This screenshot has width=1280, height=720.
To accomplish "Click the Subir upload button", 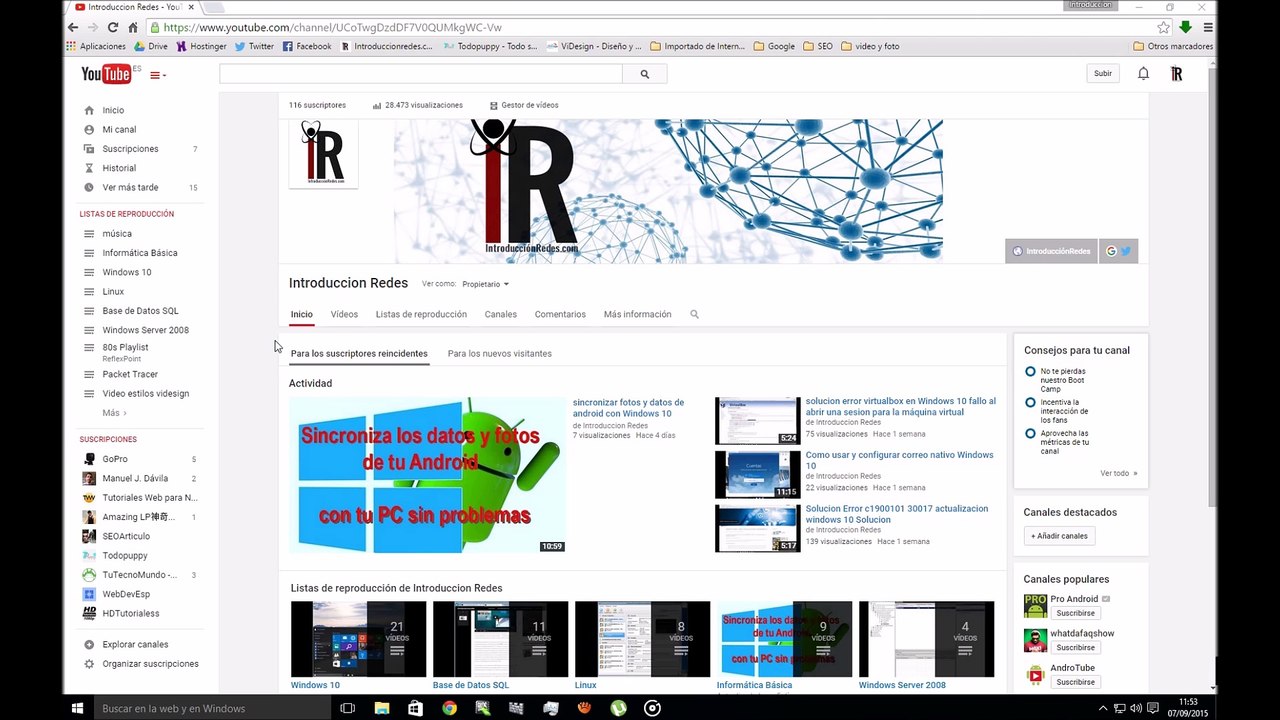I will pos(1103,73).
